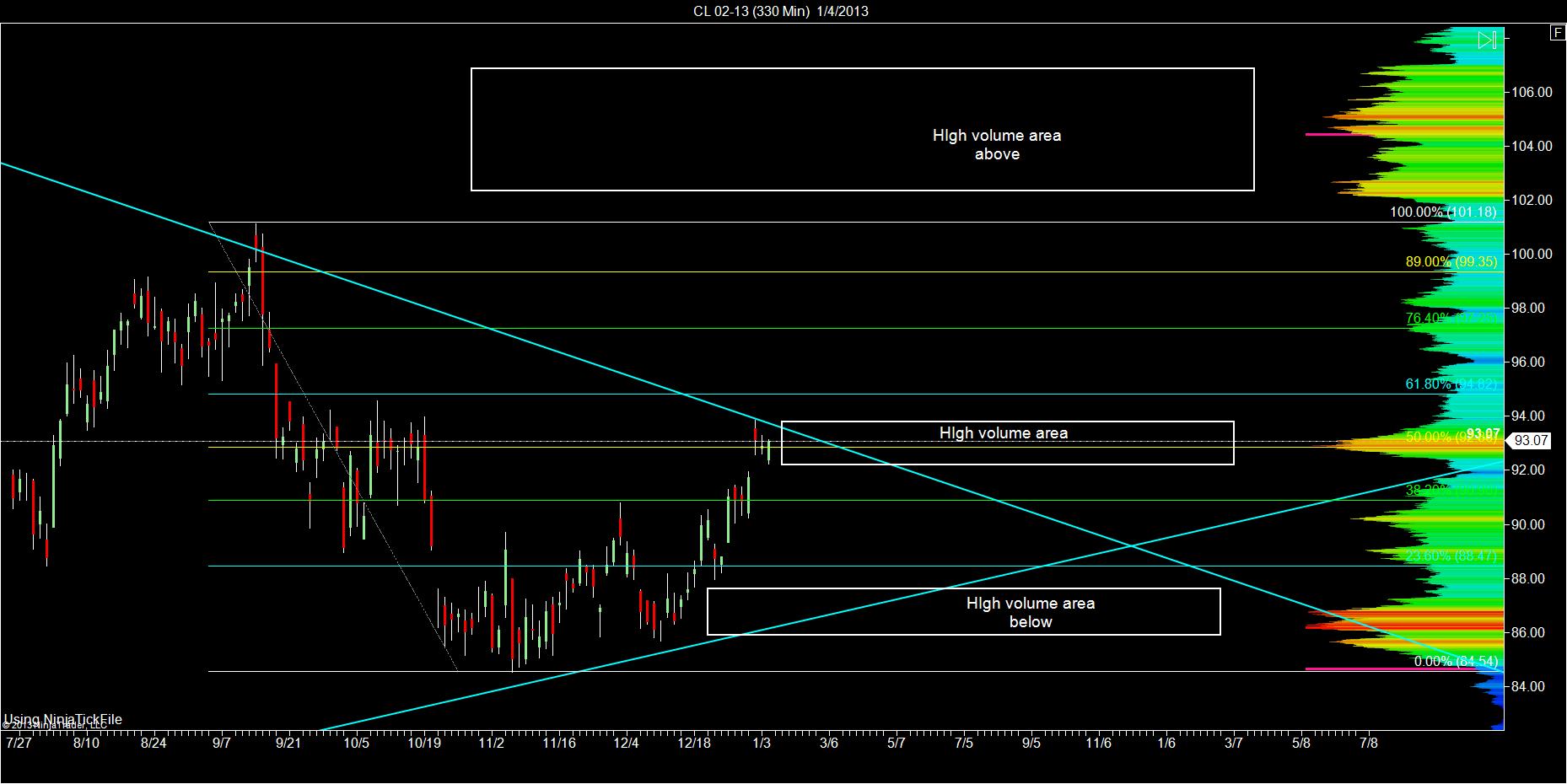This screenshot has height=784, width=1567.
Task: Click the 100.00 price axis label
Action: 1532,254
